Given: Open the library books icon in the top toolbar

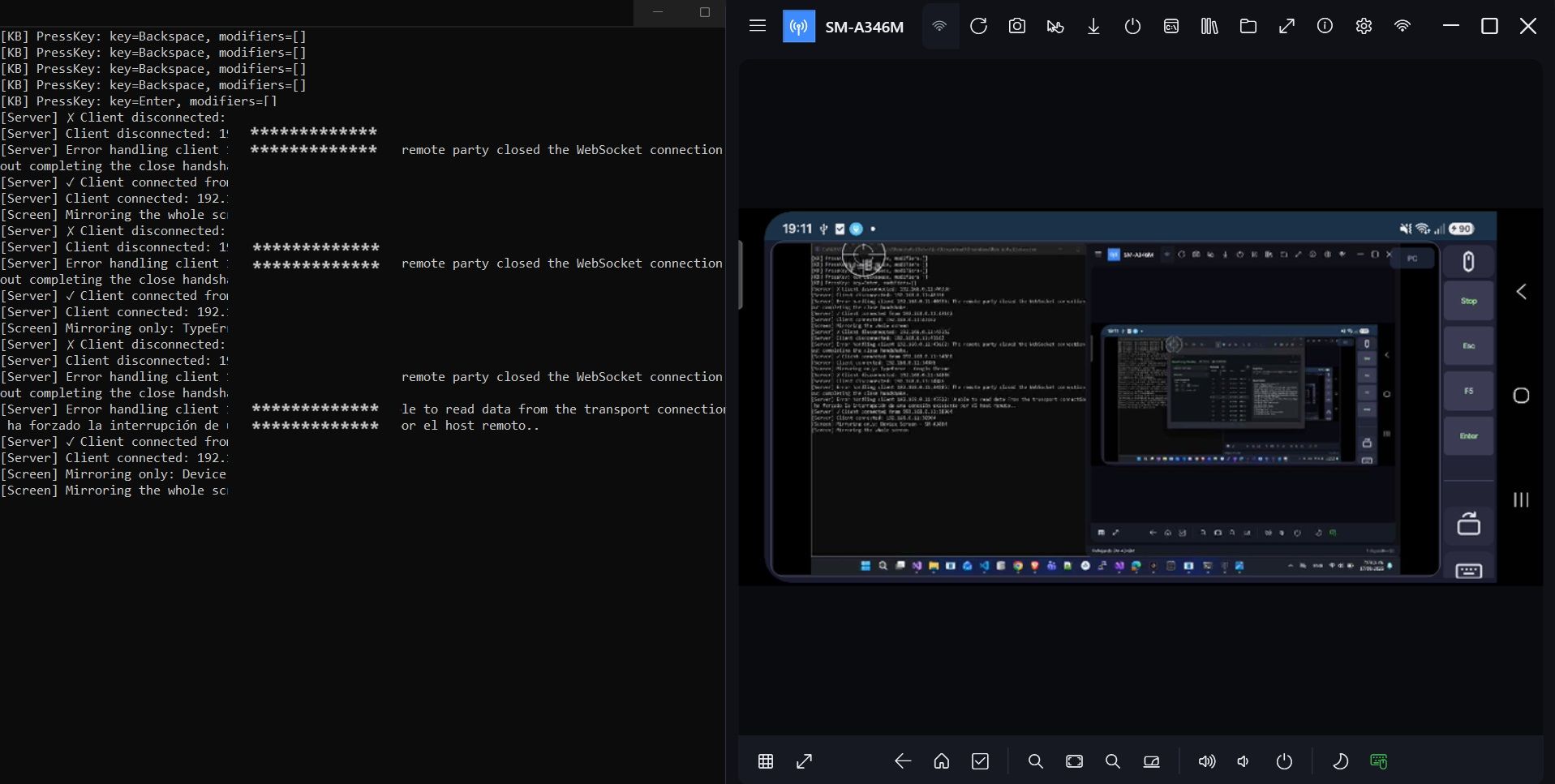Looking at the screenshot, I should (x=1209, y=27).
